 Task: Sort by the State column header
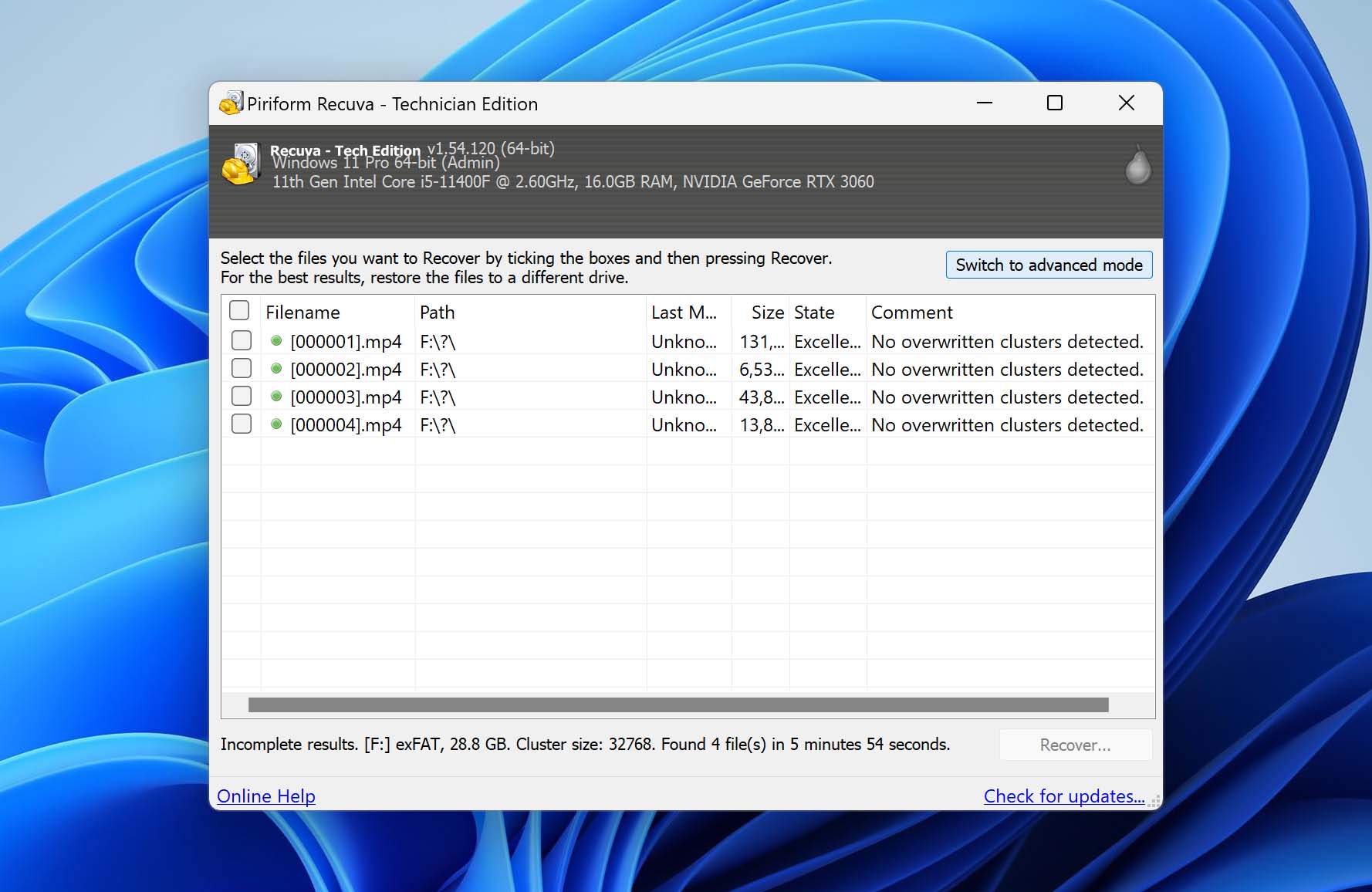coord(827,312)
